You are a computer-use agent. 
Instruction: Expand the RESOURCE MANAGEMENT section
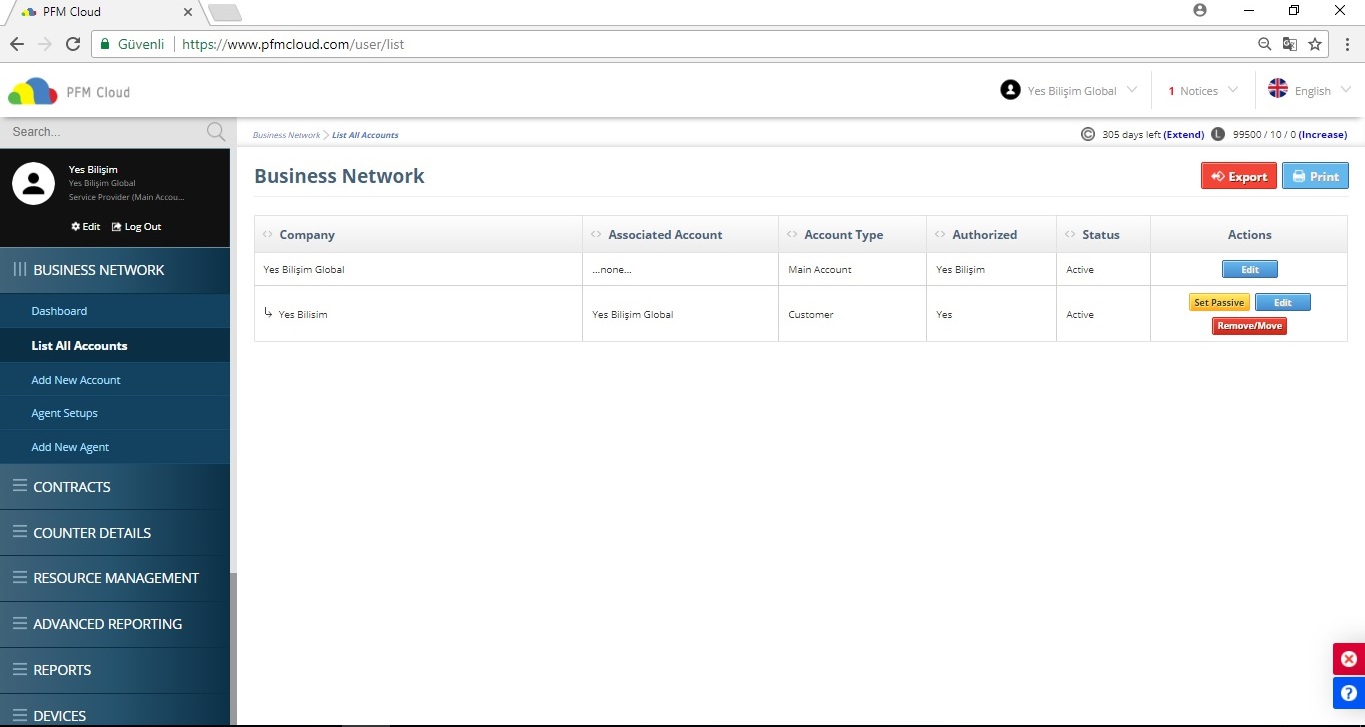coord(115,578)
